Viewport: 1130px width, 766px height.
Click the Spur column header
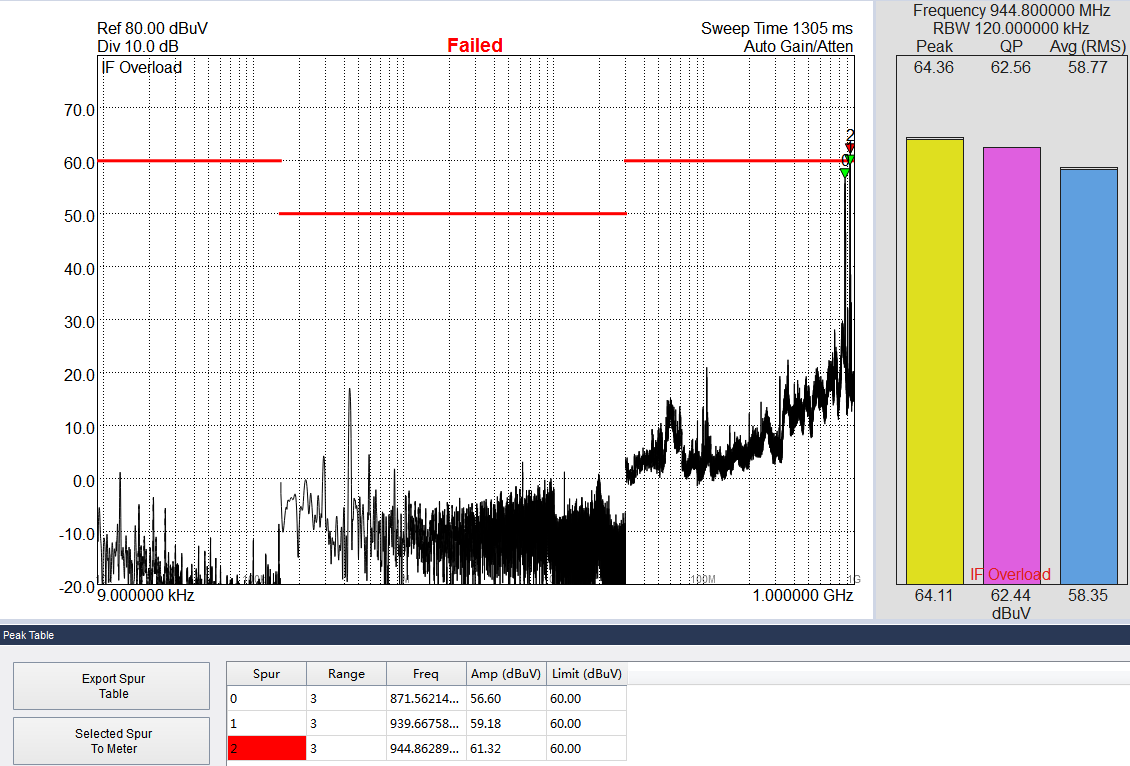266,674
